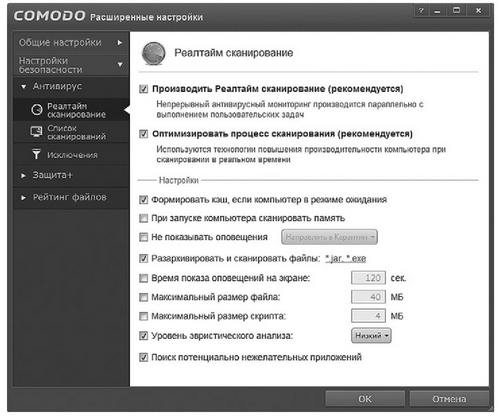Expand Рейтинг файлов section
Screen dimensions: 502x419
point(23,198)
